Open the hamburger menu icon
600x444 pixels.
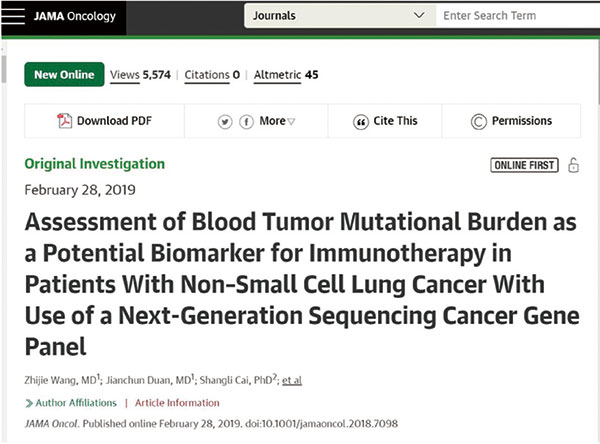[x=13, y=16]
